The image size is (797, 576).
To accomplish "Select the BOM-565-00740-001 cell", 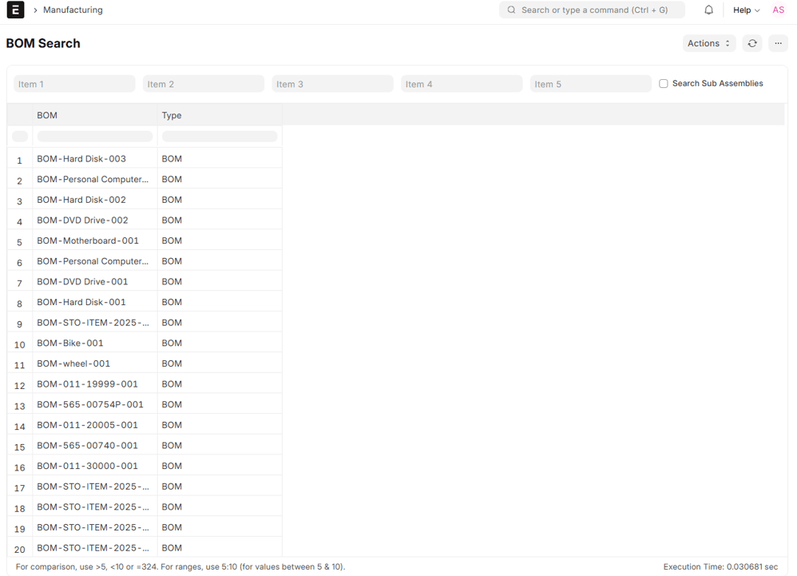I will pos(95,445).
